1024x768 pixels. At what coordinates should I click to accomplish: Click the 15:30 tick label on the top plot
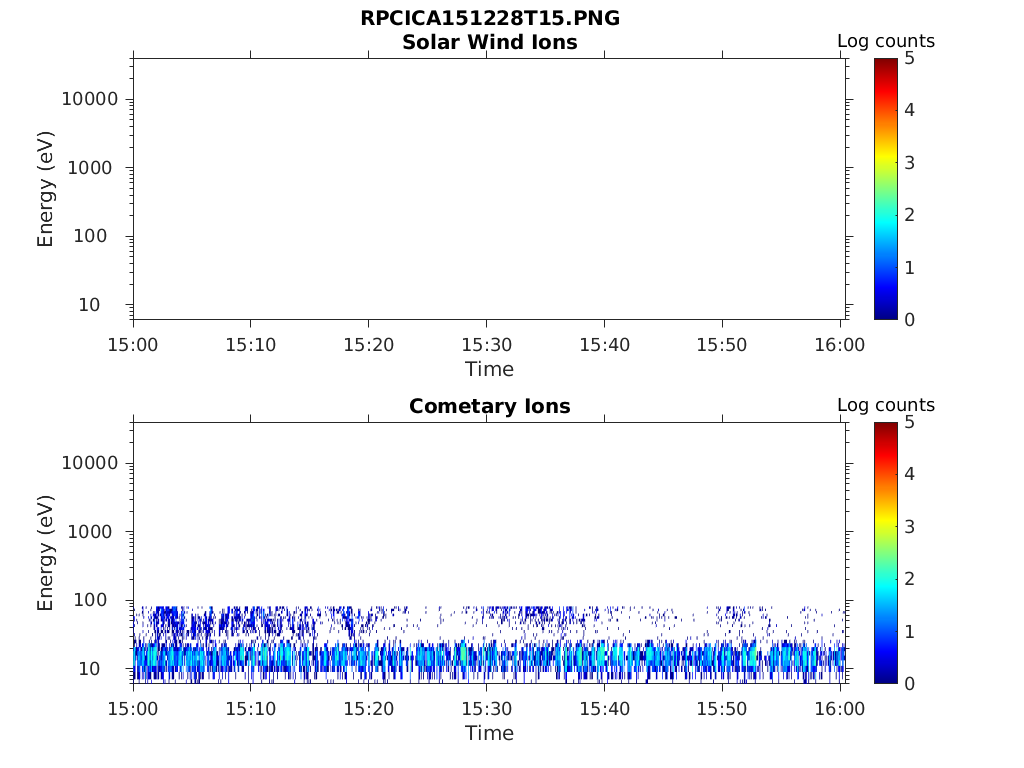point(487,345)
